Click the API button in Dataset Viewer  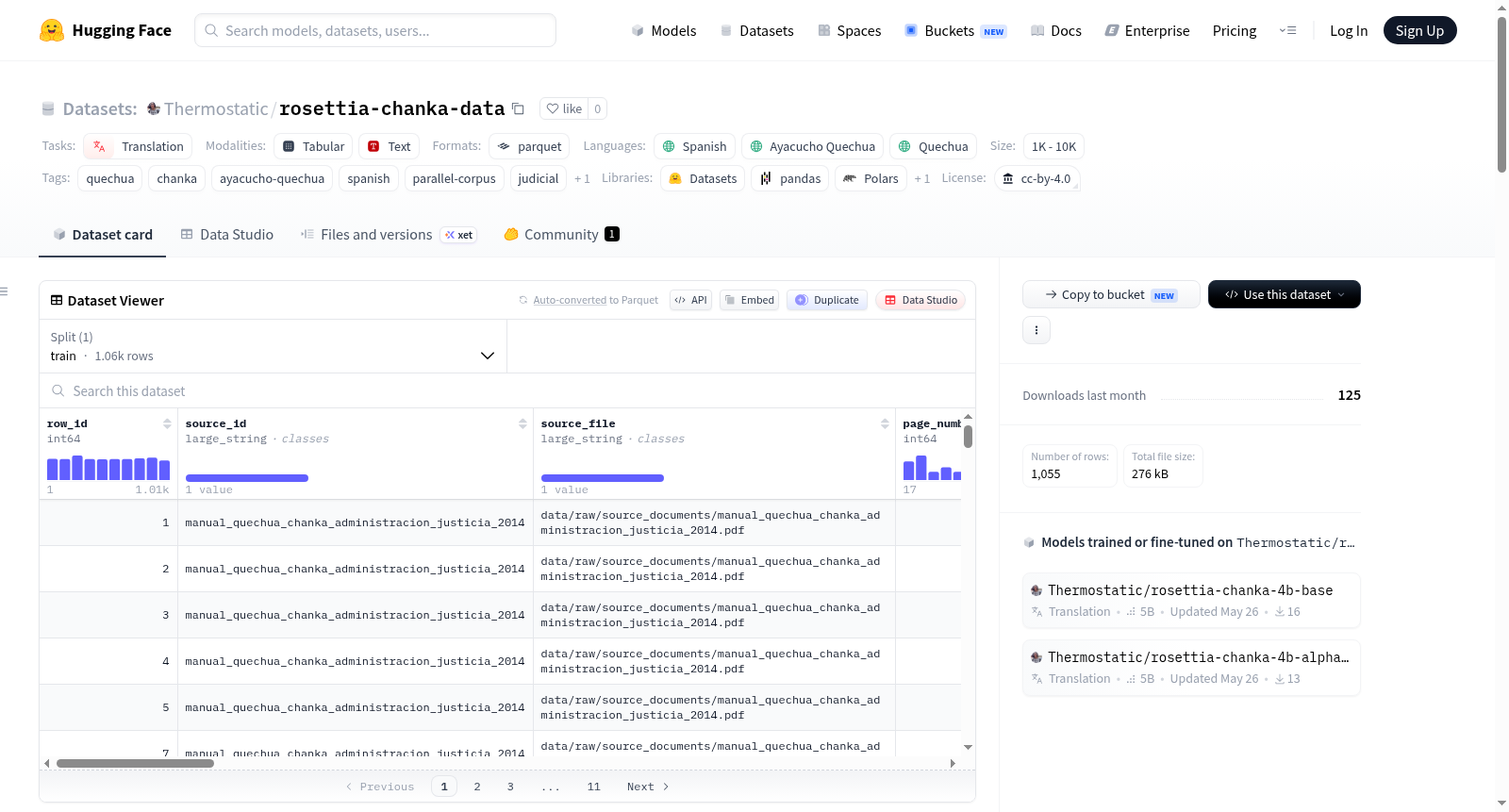(x=691, y=300)
